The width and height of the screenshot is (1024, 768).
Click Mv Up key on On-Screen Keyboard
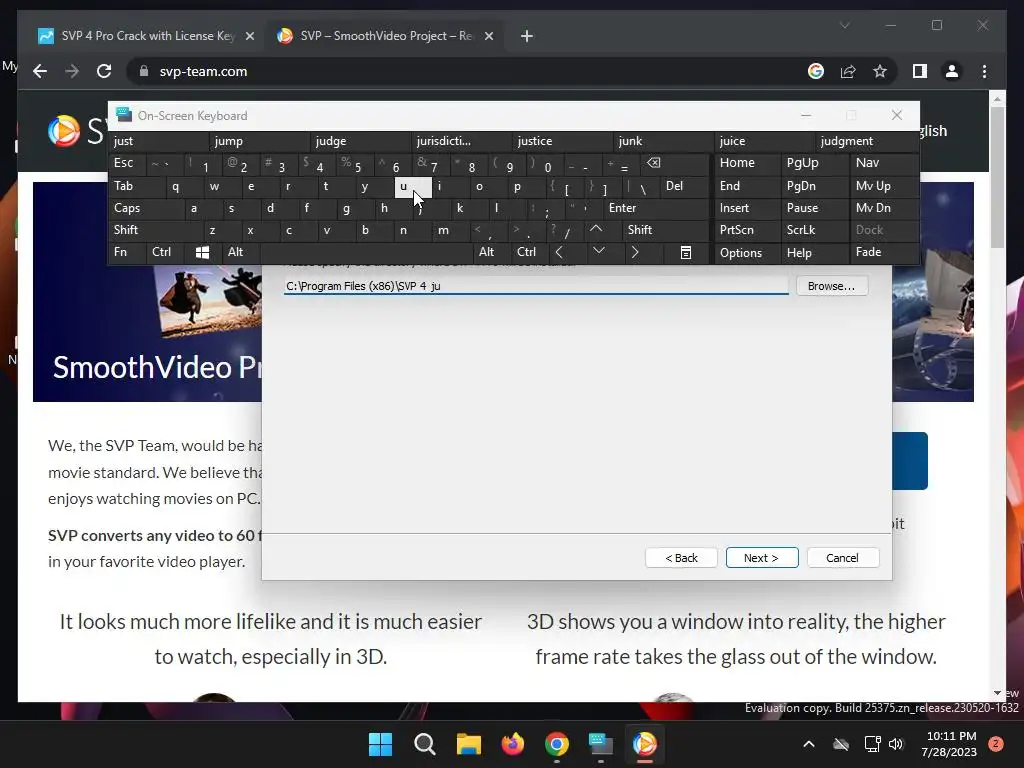pyautogui.click(x=884, y=186)
